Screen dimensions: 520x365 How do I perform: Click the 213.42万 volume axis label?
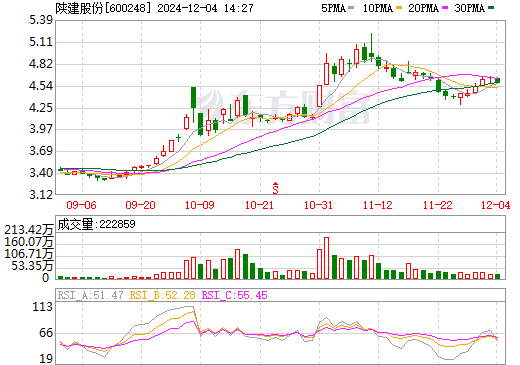(x=29, y=230)
